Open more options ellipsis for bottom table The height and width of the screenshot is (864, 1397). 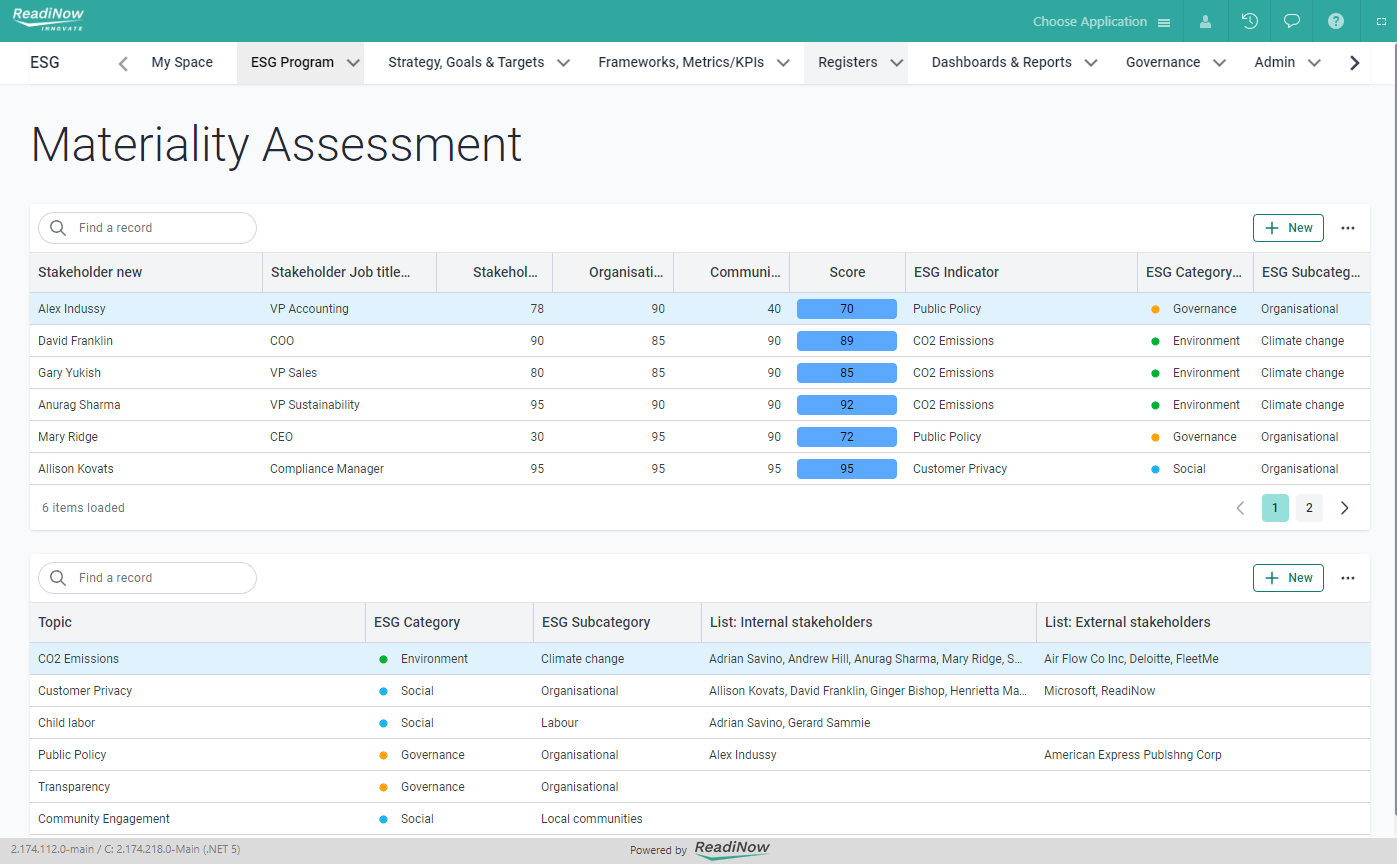[x=1348, y=578]
